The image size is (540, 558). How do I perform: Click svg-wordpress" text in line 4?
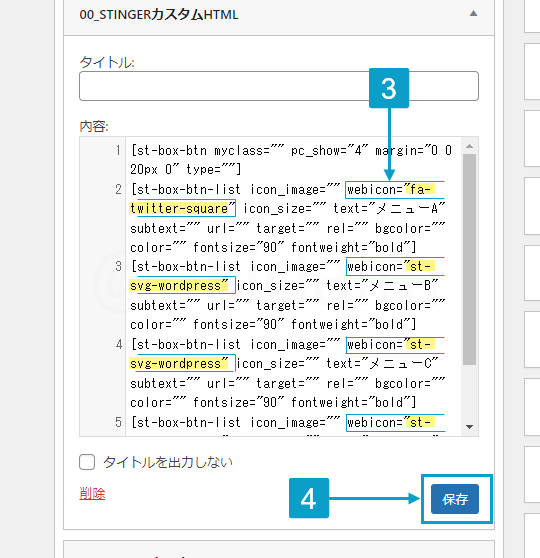[x=179, y=364]
